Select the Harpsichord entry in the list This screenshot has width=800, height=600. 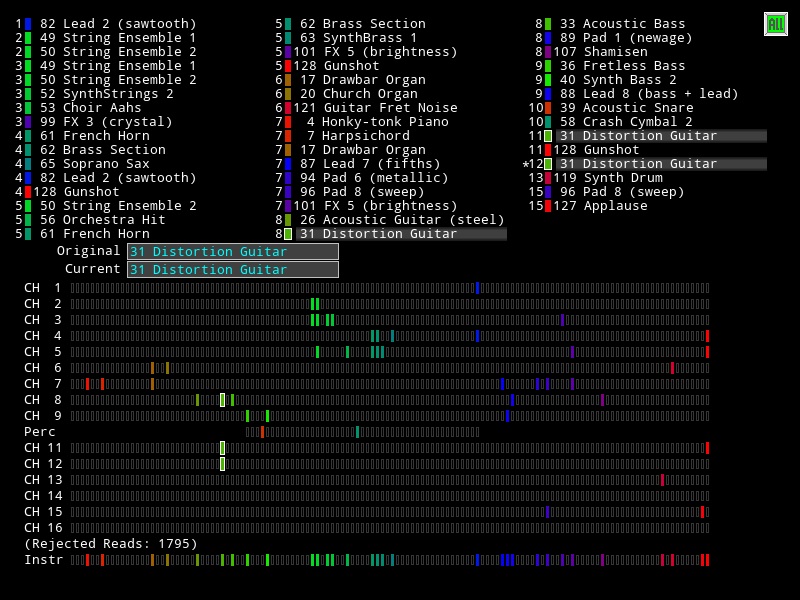point(365,136)
